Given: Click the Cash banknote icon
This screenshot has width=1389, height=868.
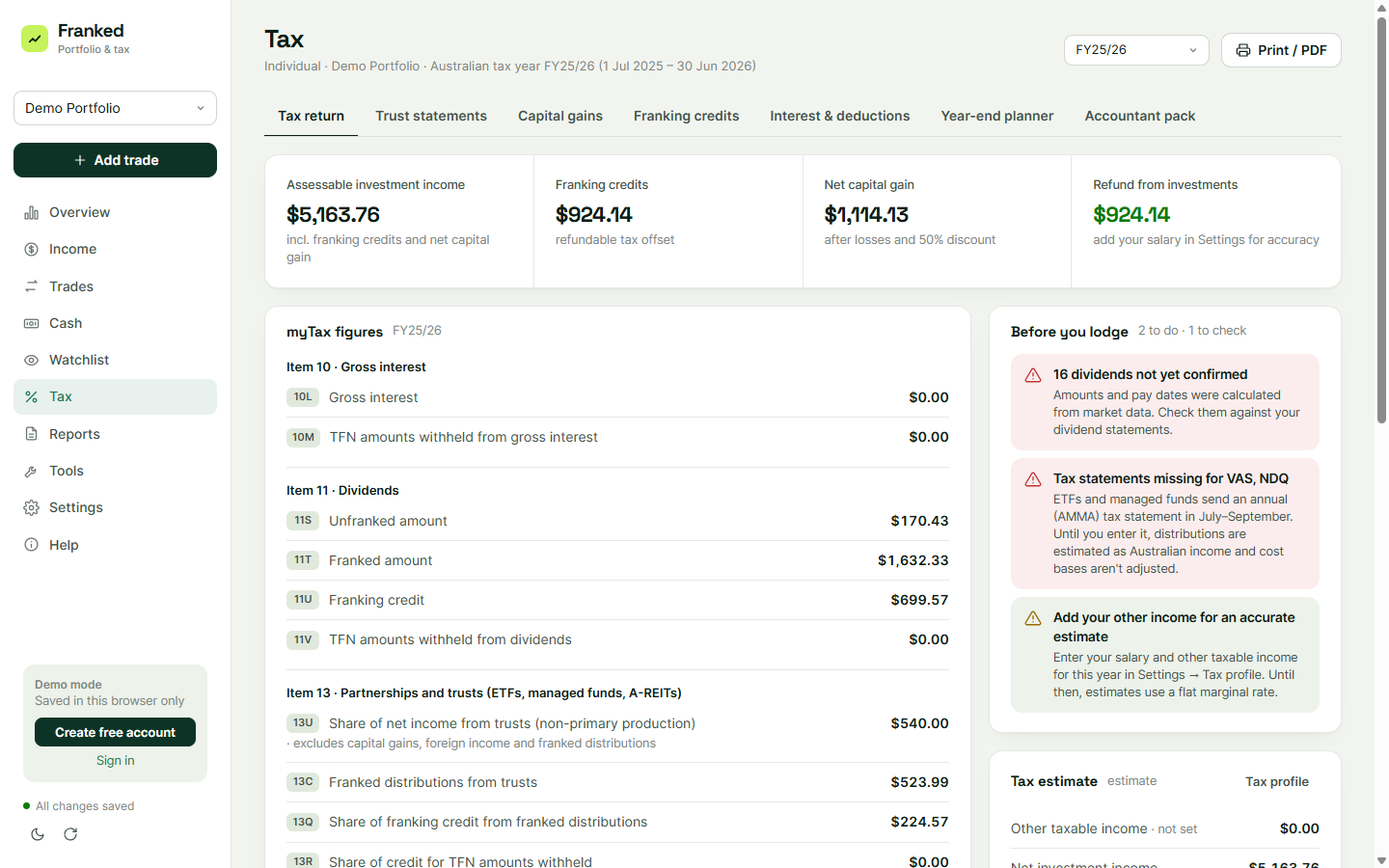Looking at the screenshot, I should pos(32,324).
